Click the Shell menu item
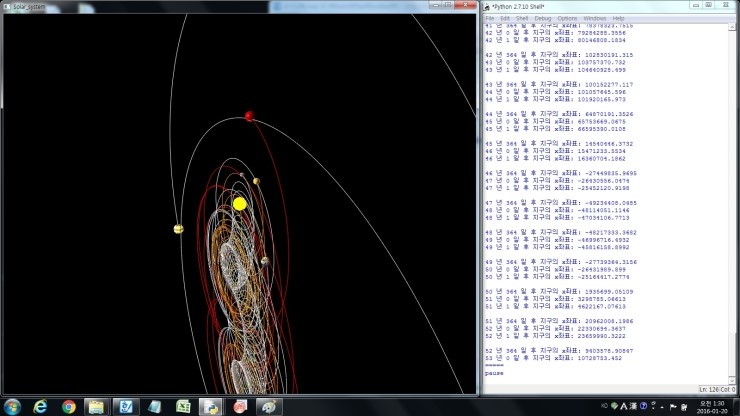The image size is (740, 416). (521, 18)
